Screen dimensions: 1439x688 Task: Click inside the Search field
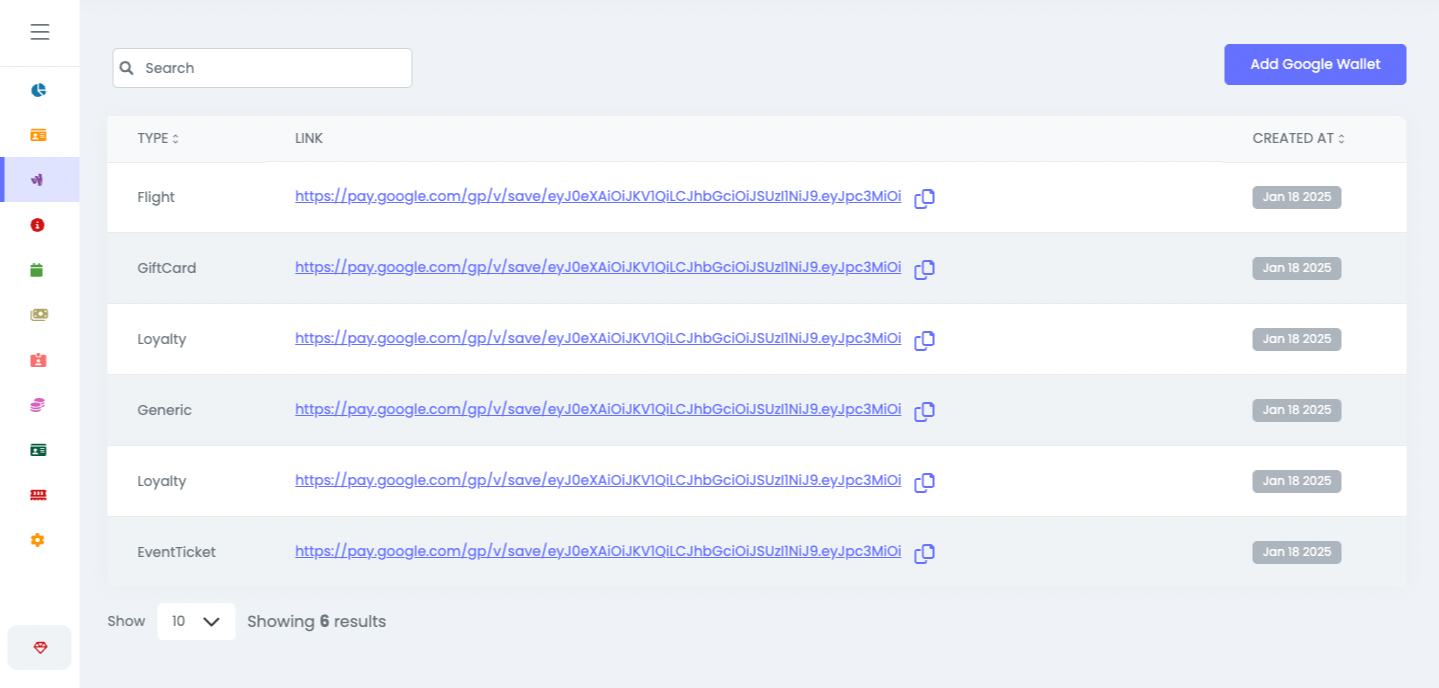262,67
